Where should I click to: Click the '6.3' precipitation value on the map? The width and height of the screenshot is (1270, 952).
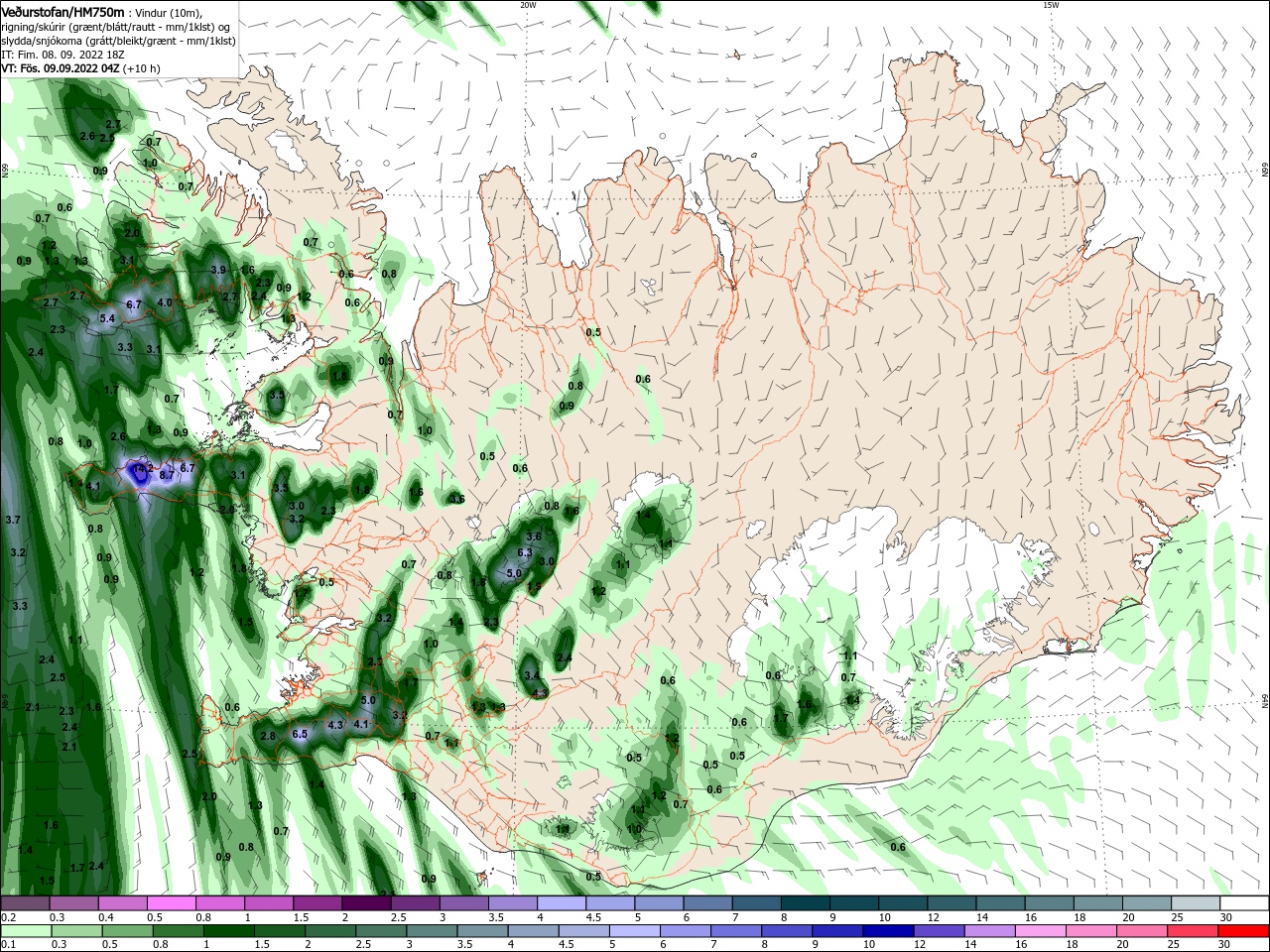(526, 552)
